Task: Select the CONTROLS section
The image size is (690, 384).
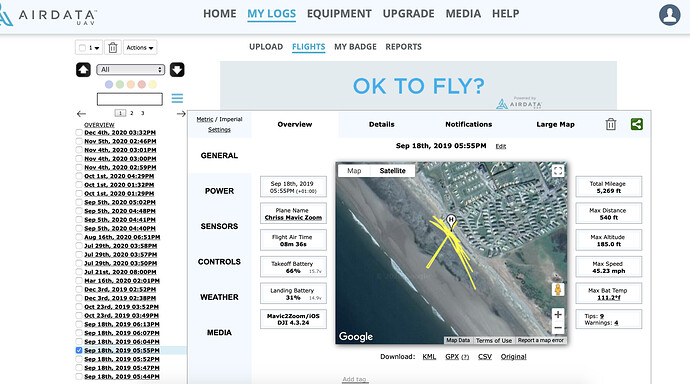Action: (219, 262)
